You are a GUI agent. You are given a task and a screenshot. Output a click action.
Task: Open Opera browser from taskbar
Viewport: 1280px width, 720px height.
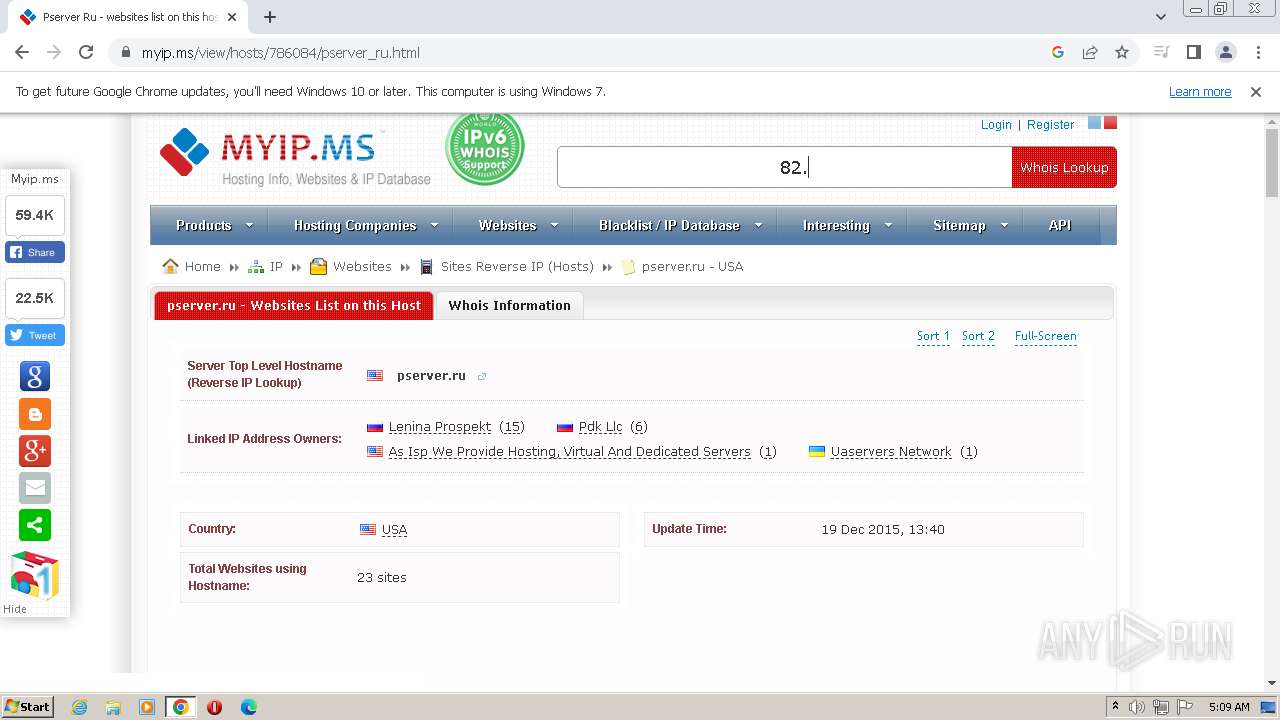(214, 707)
